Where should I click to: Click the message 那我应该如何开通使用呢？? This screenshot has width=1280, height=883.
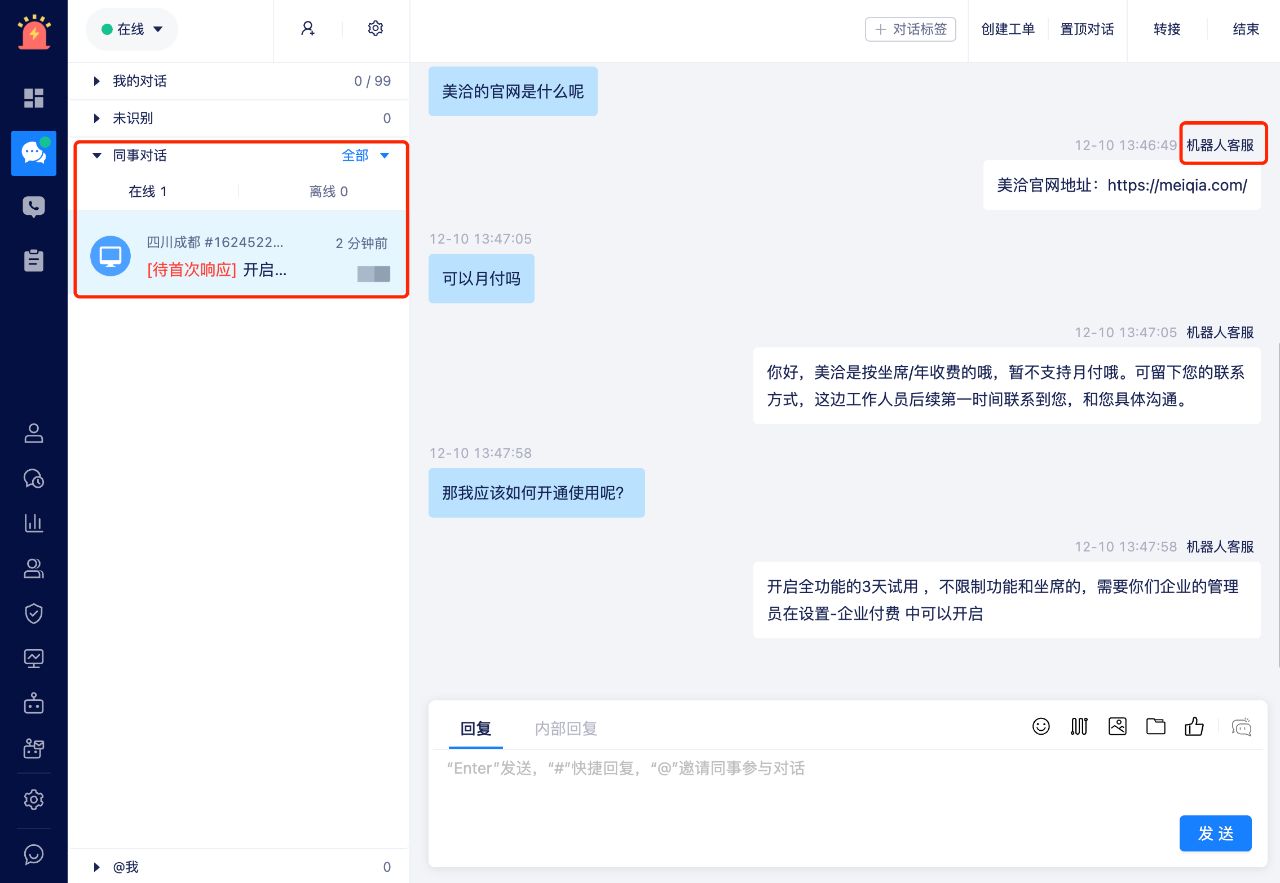[x=537, y=492]
